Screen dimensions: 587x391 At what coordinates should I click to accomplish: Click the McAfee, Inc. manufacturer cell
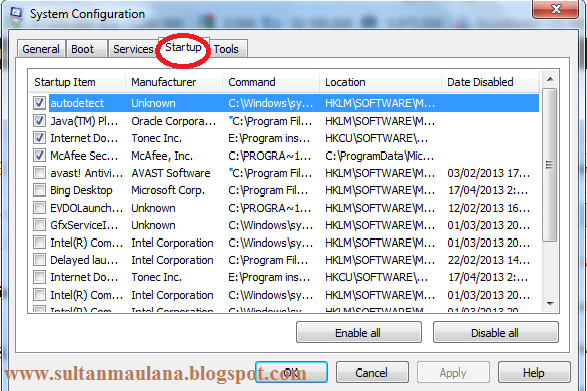(162, 156)
